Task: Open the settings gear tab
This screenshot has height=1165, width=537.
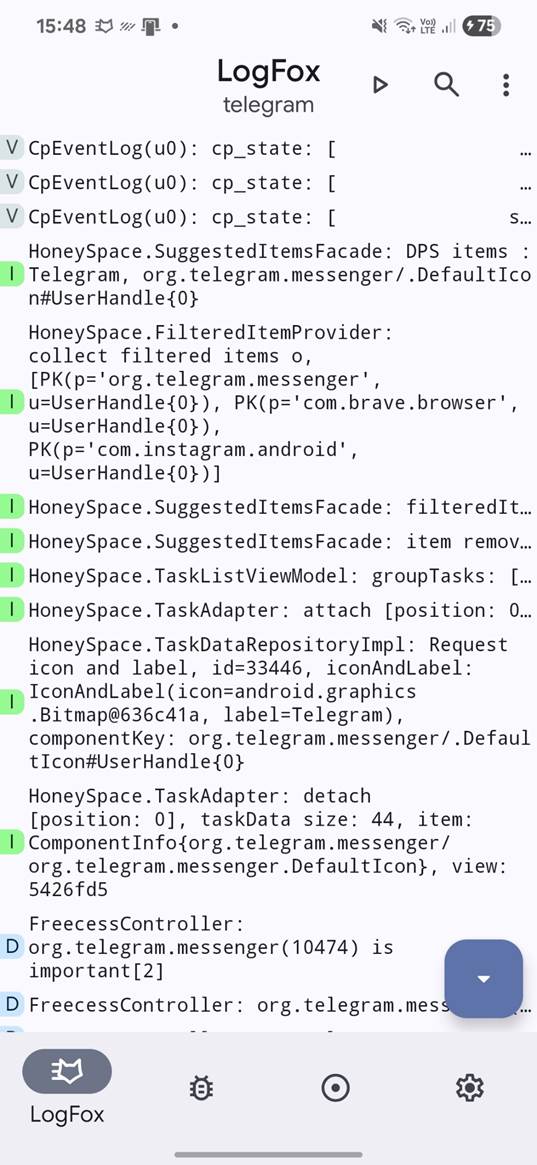Action: [469, 1088]
